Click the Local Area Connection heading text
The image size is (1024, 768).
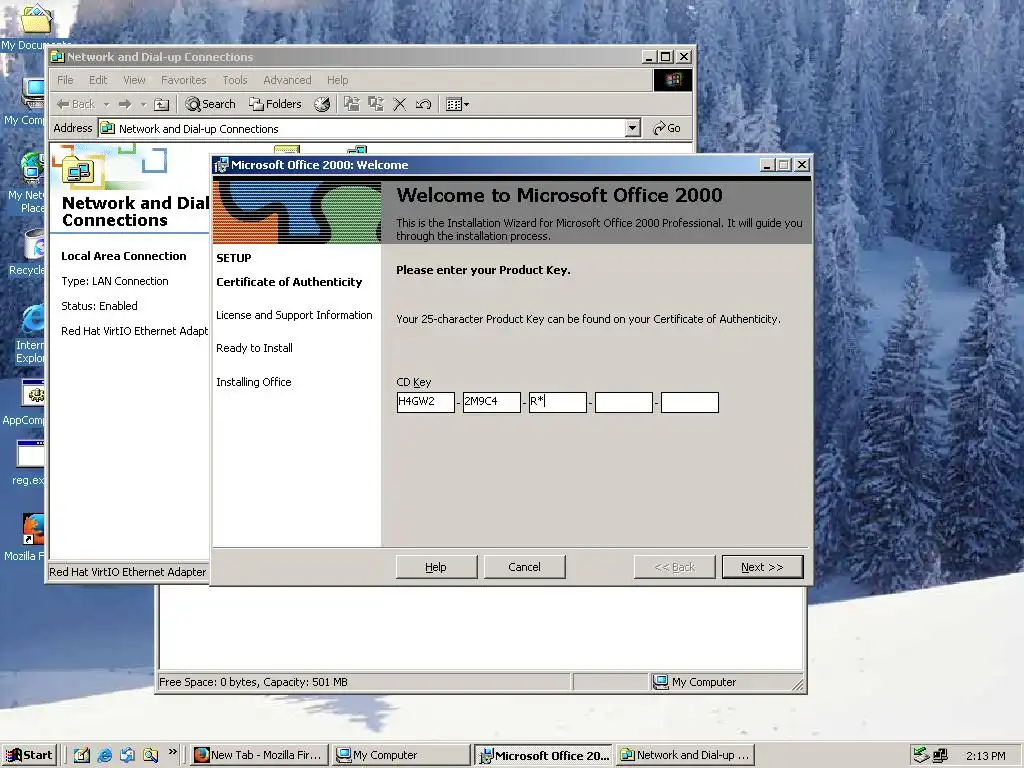coord(123,256)
